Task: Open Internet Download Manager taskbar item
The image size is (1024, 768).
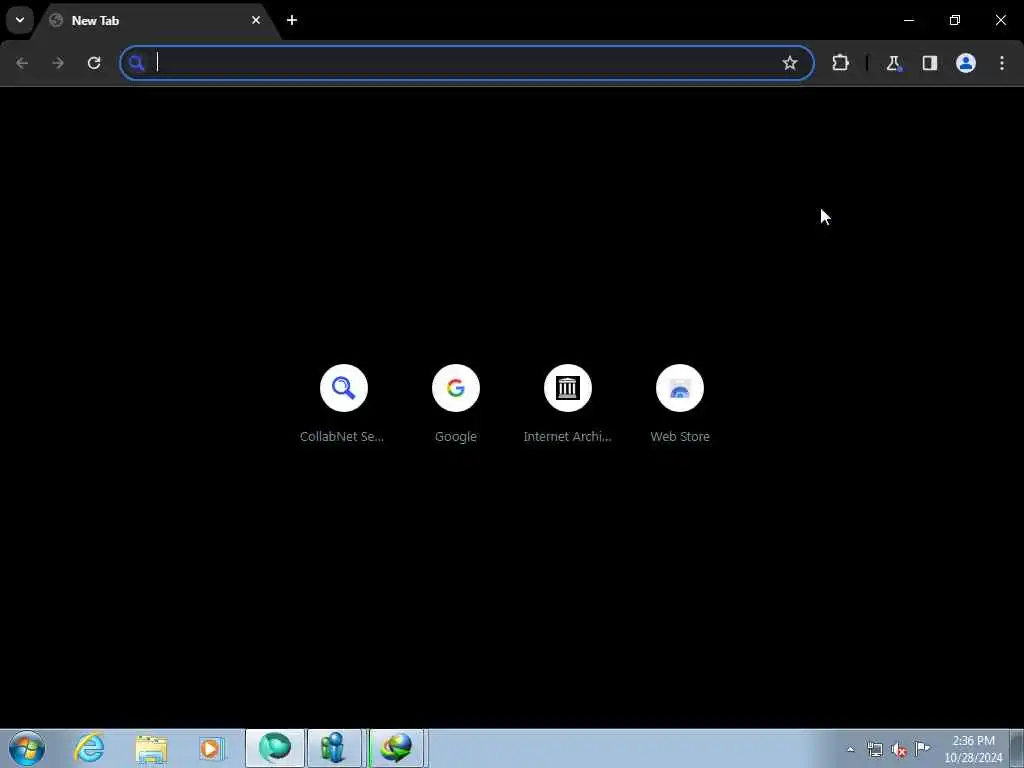Action: point(396,748)
